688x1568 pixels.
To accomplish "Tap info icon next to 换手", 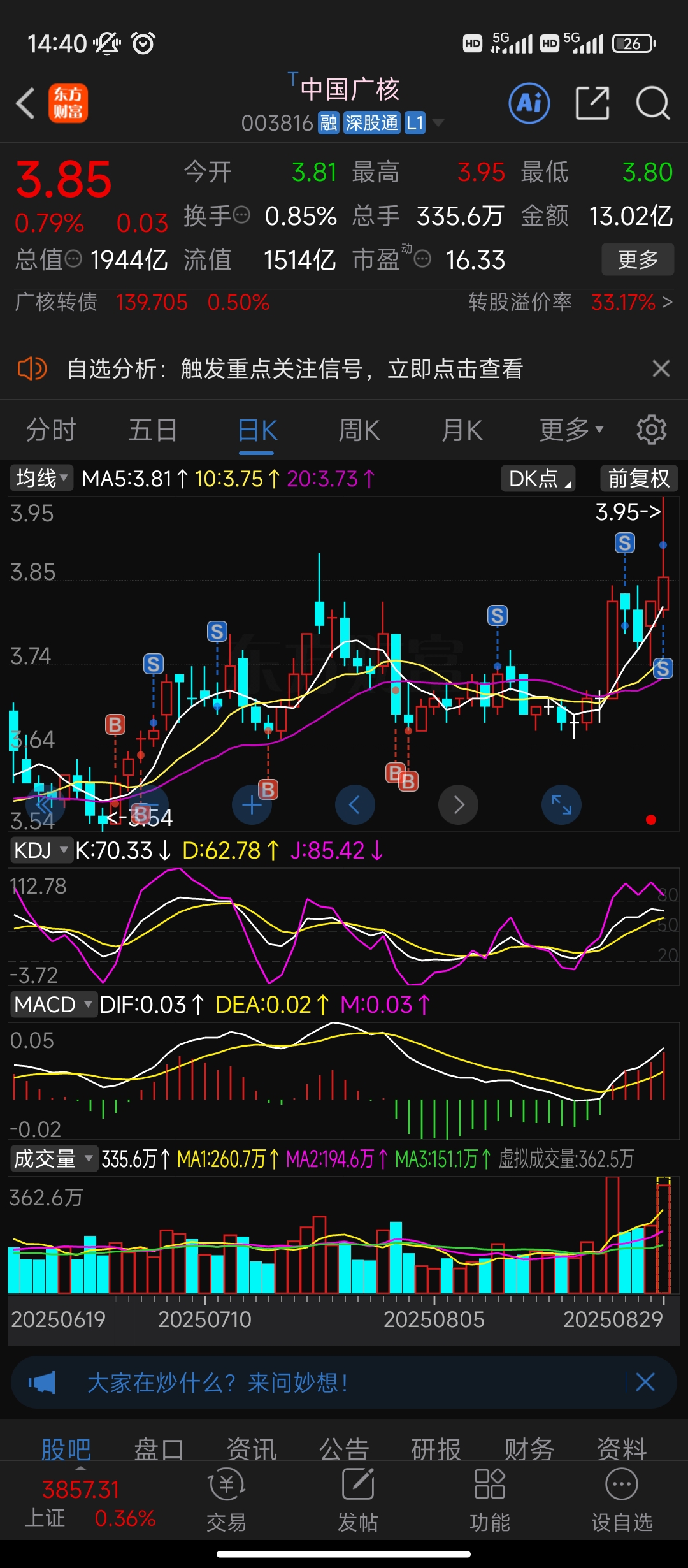I will 241,215.
